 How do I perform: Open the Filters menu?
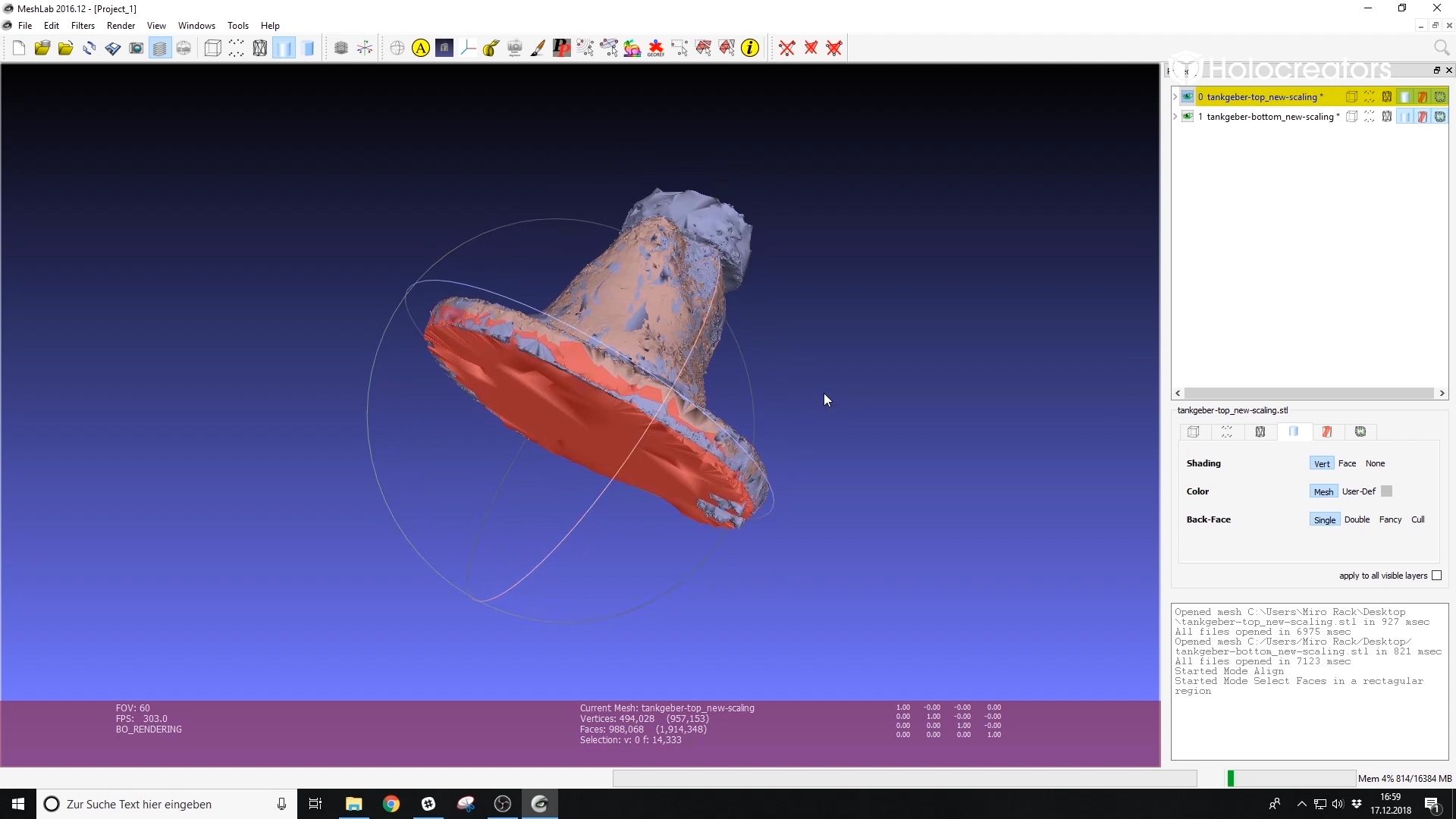pos(83,25)
